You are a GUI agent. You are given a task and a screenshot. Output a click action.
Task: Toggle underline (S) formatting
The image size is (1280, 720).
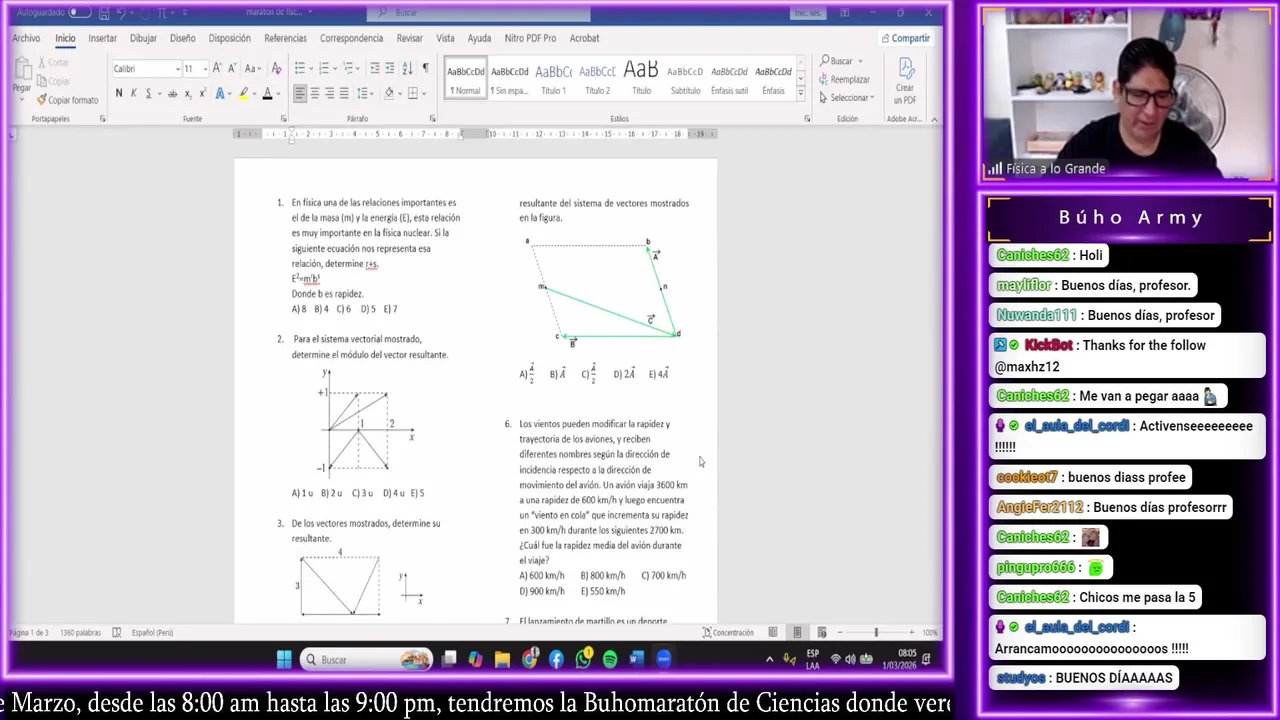coord(149,93)
